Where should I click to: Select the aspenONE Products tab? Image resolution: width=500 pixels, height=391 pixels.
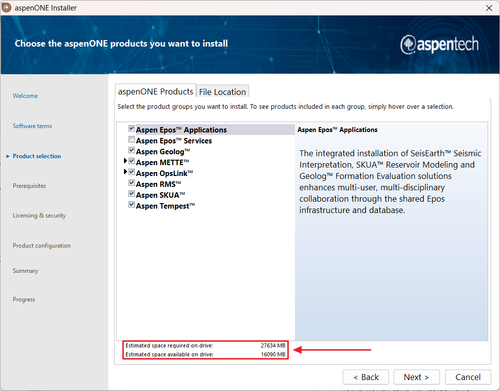click(x=155, y=91)
